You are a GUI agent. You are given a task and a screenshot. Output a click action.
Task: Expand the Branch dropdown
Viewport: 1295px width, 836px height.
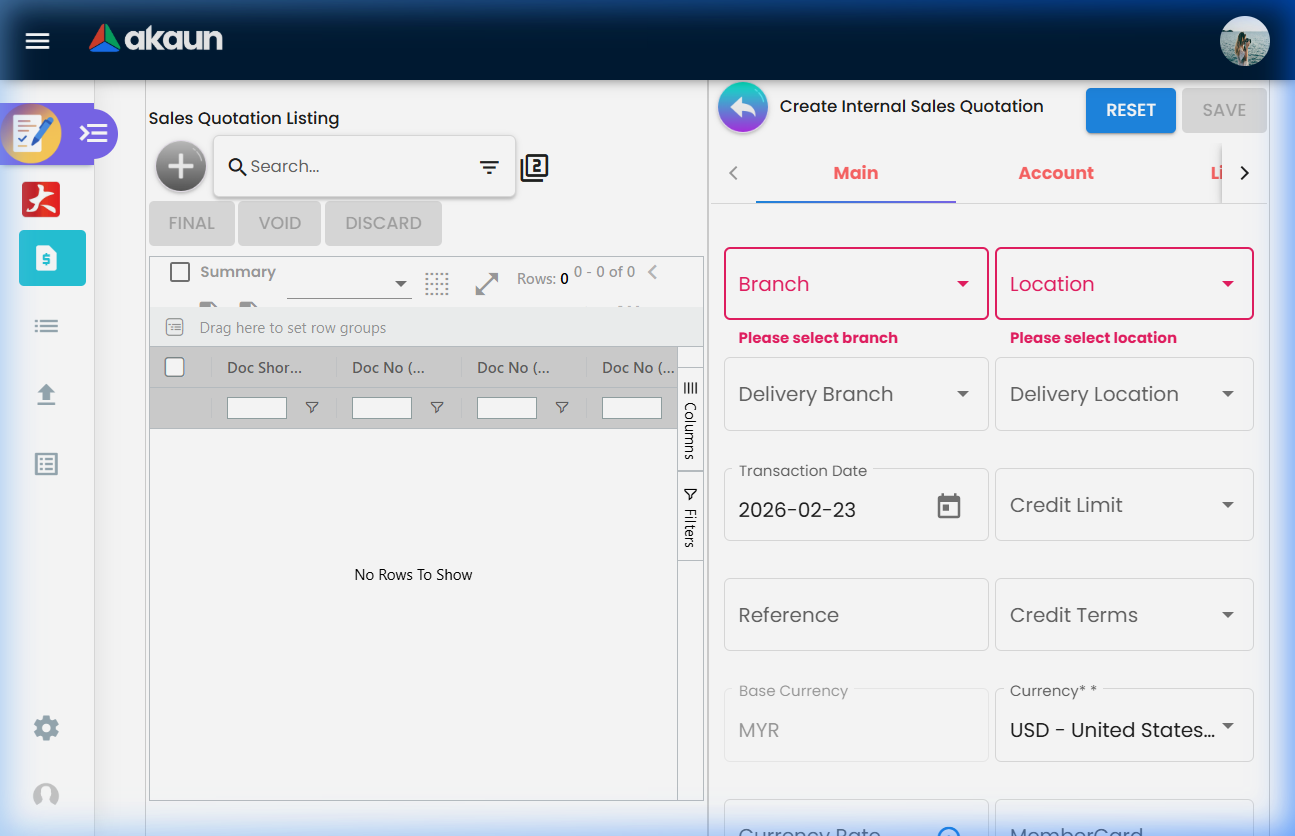855,283
